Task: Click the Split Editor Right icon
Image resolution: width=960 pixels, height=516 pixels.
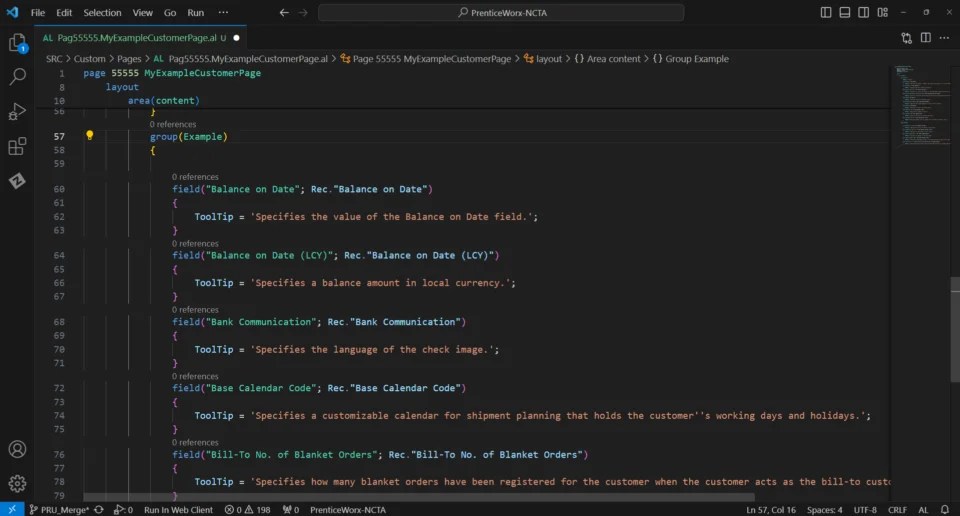Action: click(x=926, y=38)
